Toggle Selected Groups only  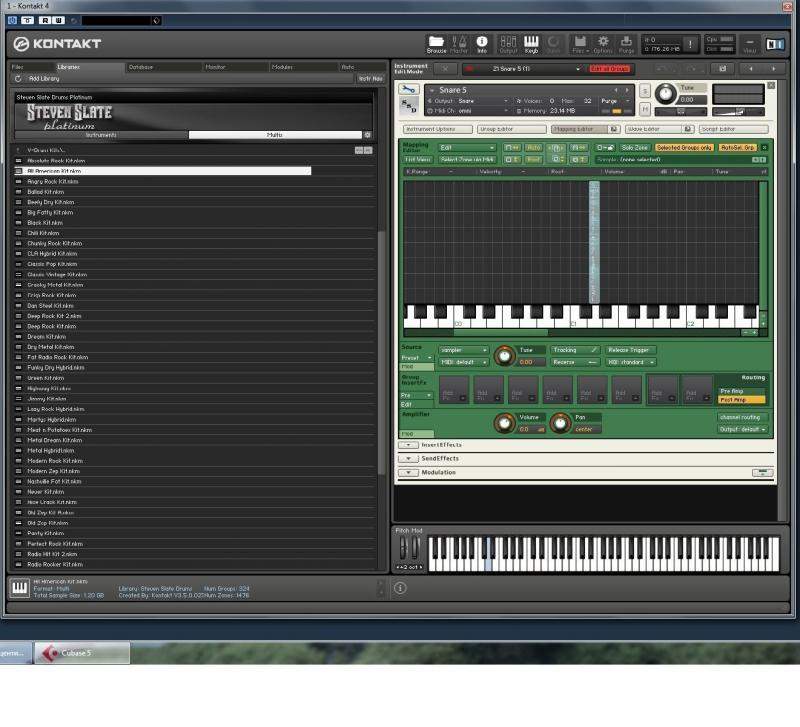pyautogui.click(x=684, y=147)
